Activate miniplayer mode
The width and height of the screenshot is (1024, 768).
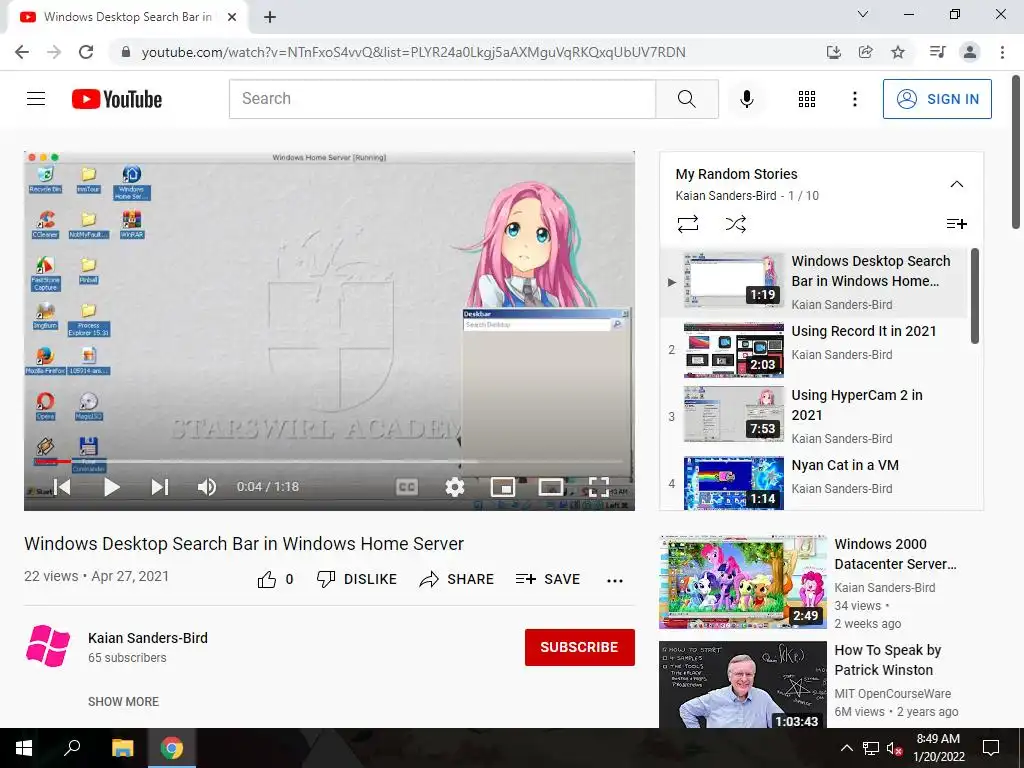click(x=502, y=487)
